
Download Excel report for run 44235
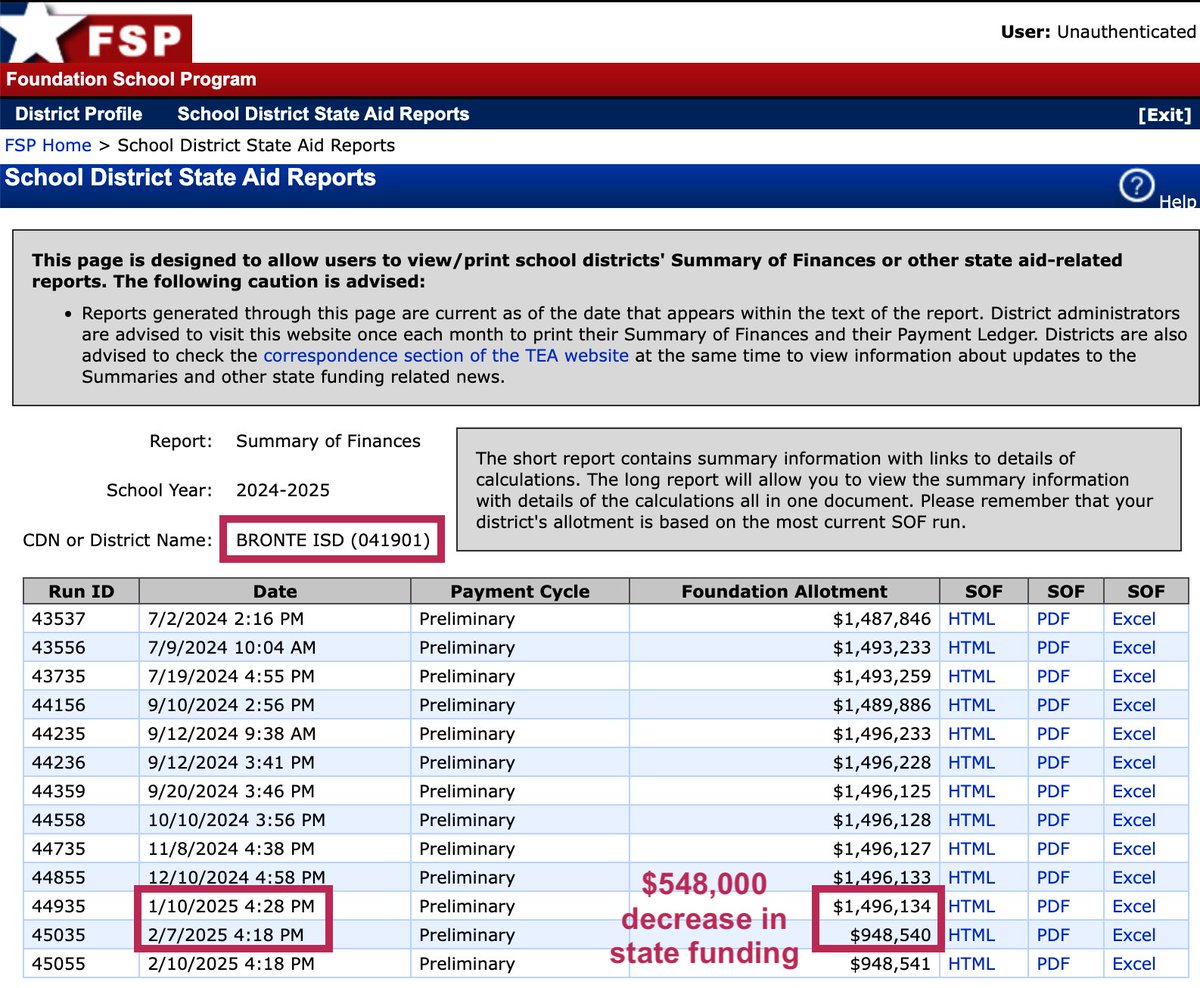[x=1134, y=734]
